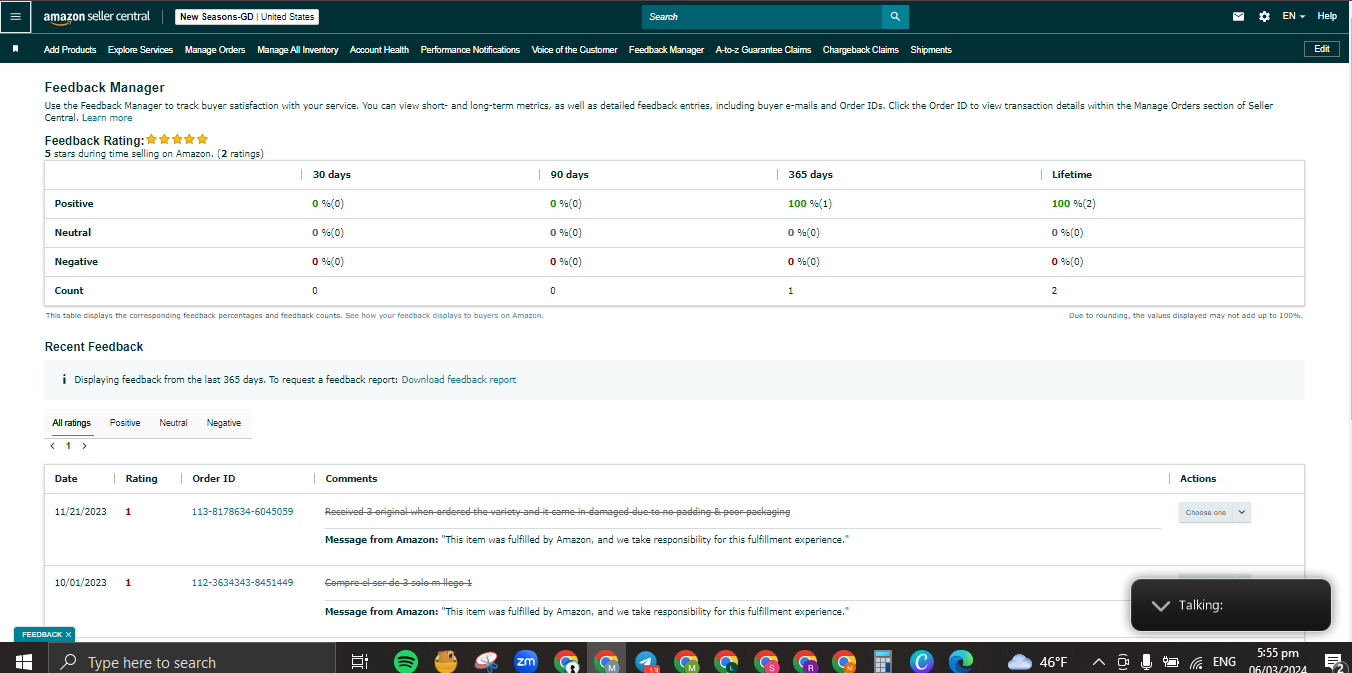Go to the previous feedback page arrow
This screenshot has width=1352, height=673.
point(52,446)
